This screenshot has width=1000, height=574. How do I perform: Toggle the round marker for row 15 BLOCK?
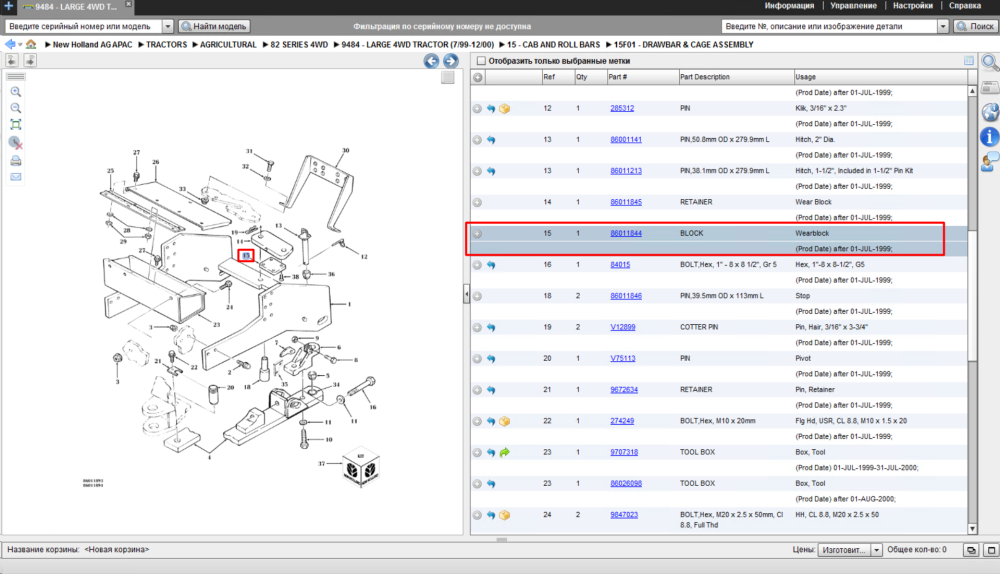(477, 233)
